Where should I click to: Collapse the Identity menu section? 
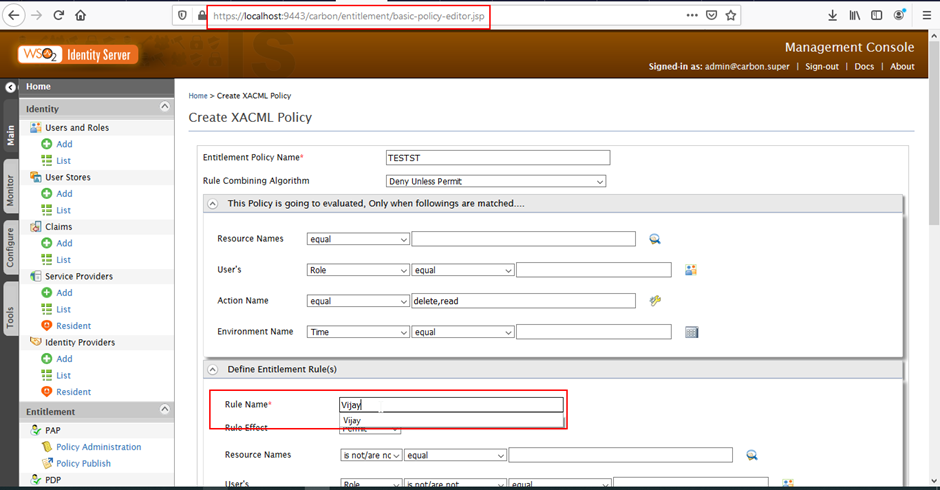pyautogui.click(x=165, y=108)
